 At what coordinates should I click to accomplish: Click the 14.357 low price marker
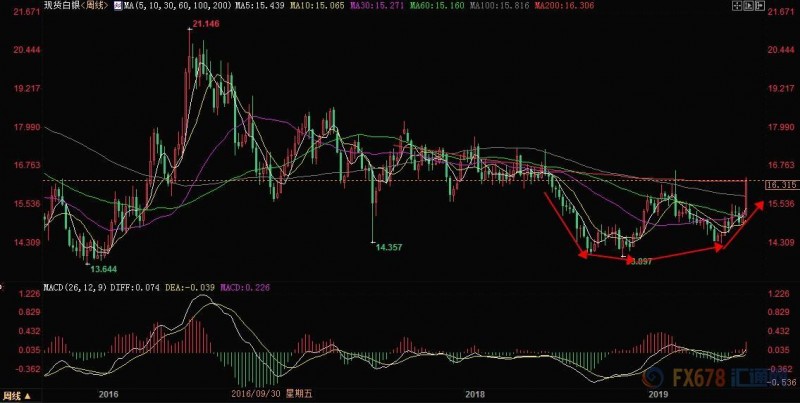389,247
